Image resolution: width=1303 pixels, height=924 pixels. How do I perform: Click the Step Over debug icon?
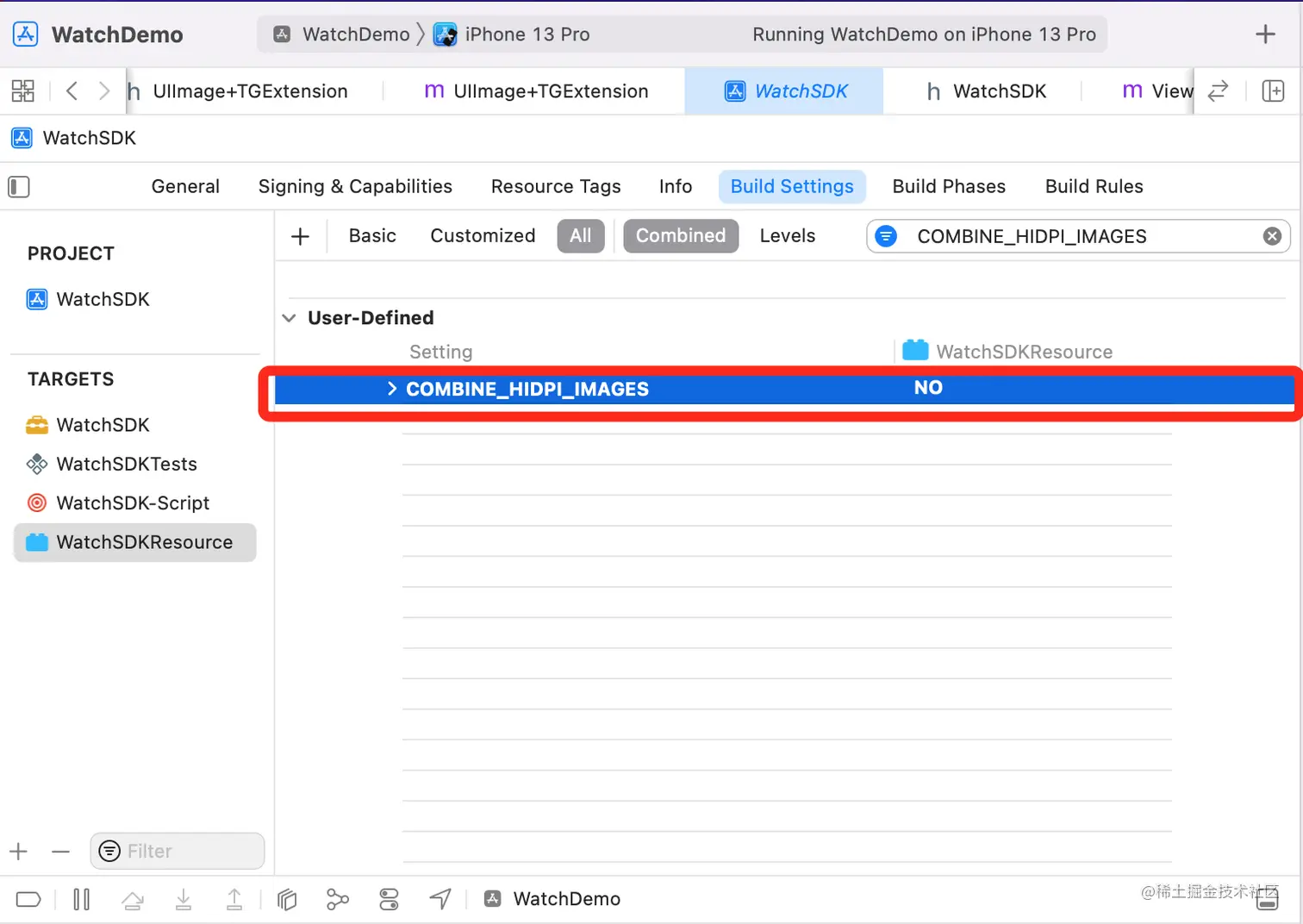tap(133, 900)
